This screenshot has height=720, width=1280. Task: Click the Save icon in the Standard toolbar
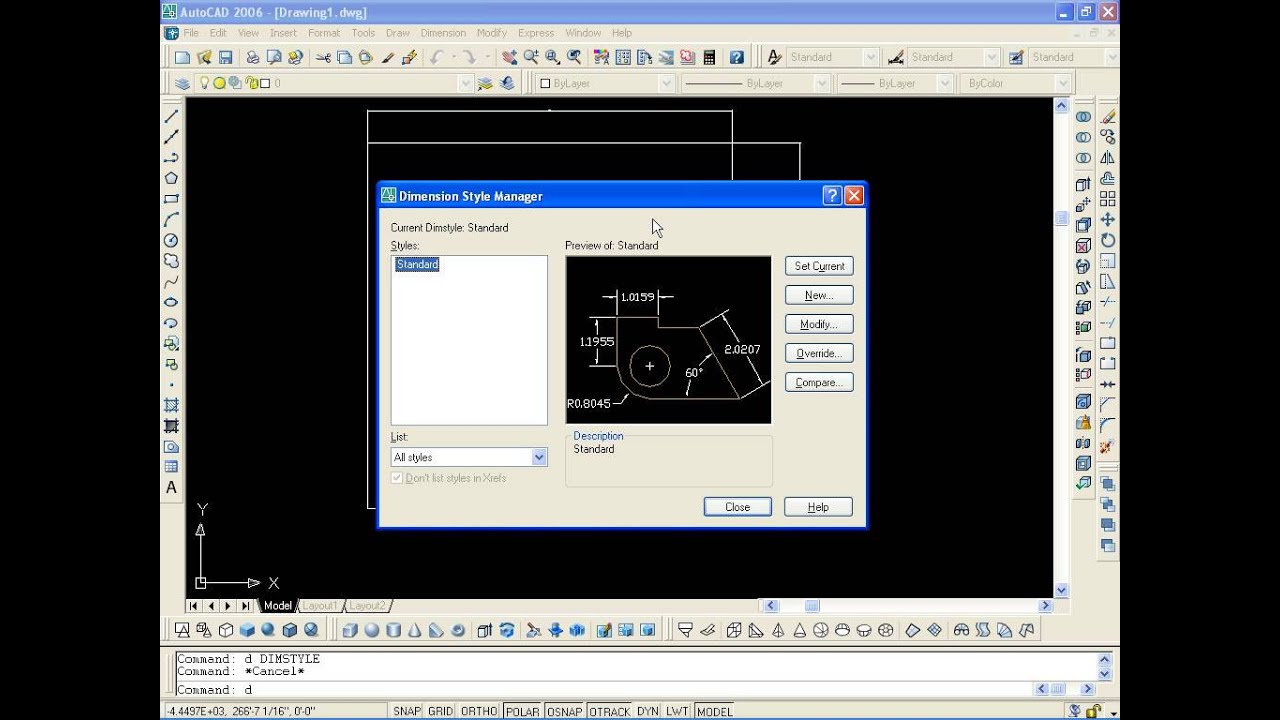click(x=225, y=57)
